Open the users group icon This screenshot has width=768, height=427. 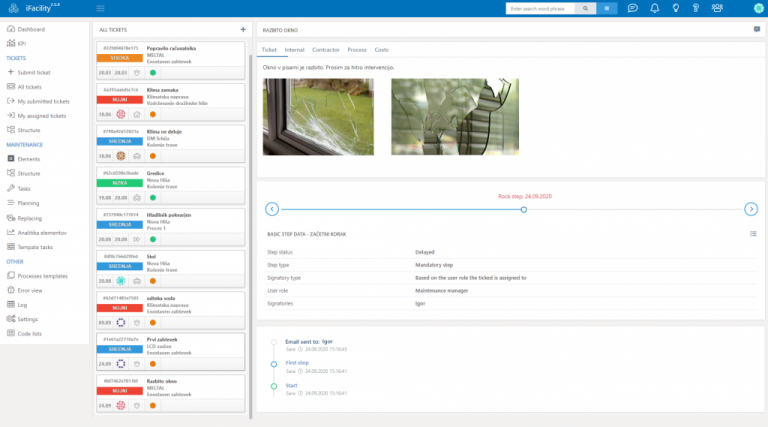tap(717, 8)
